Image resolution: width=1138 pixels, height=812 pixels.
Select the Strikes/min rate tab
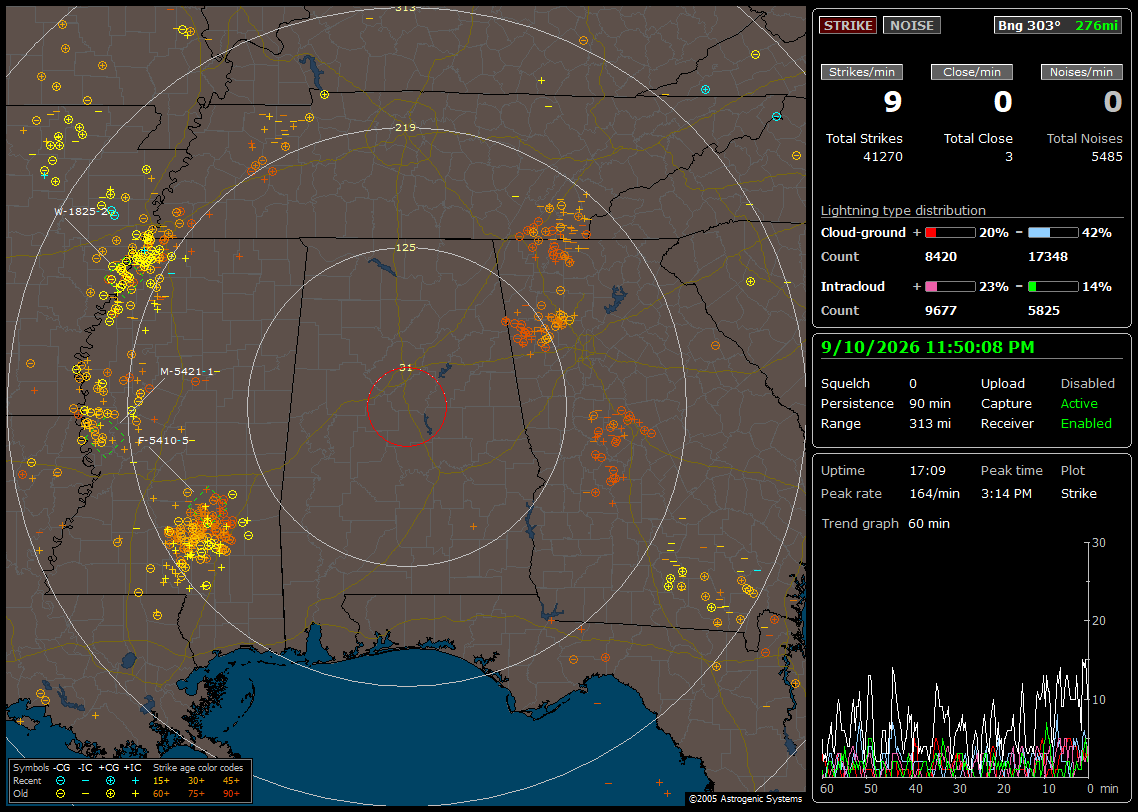coord(861,72)
